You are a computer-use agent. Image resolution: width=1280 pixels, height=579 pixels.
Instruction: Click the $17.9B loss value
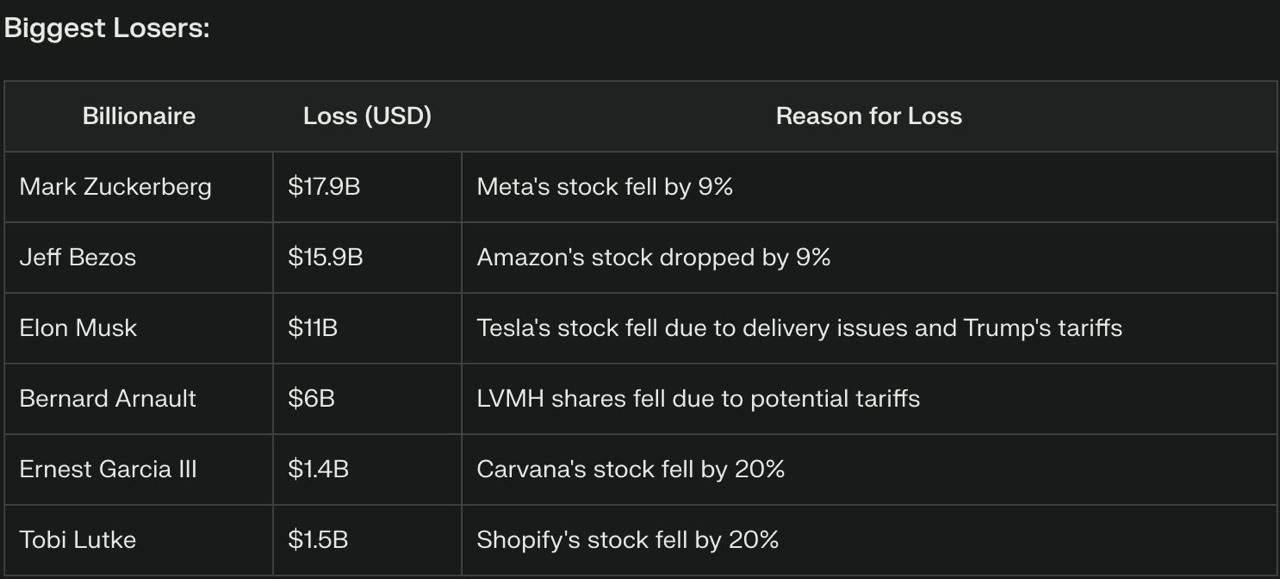click(x=323, y=187)
